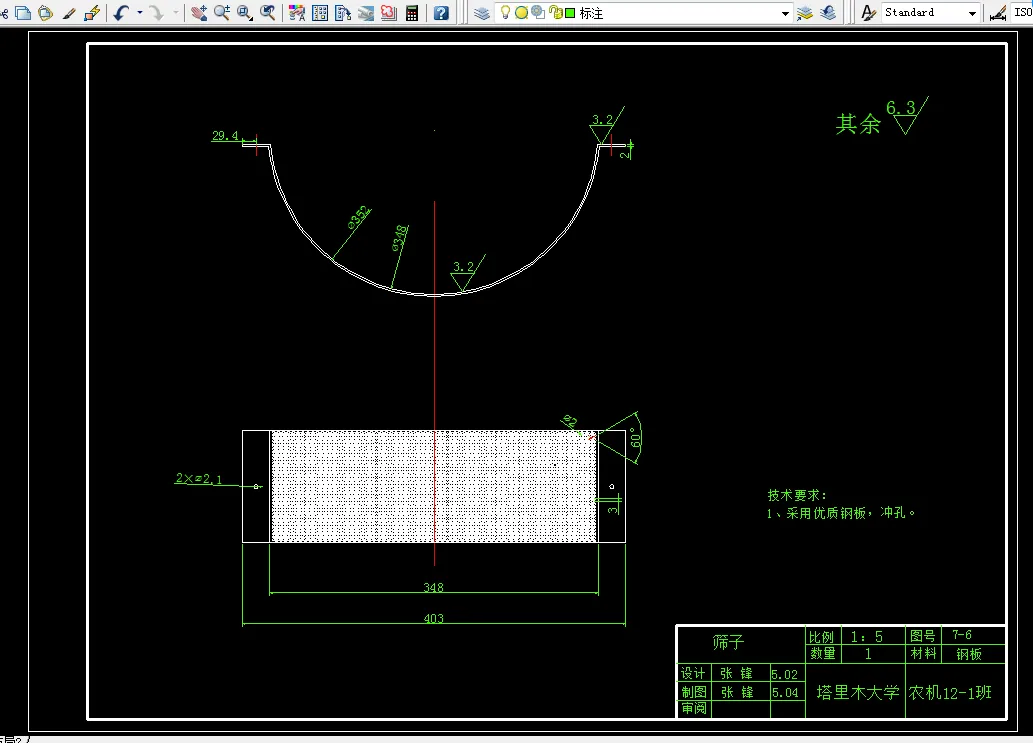Select the 60° angle dimension

[x=636, y=438]
